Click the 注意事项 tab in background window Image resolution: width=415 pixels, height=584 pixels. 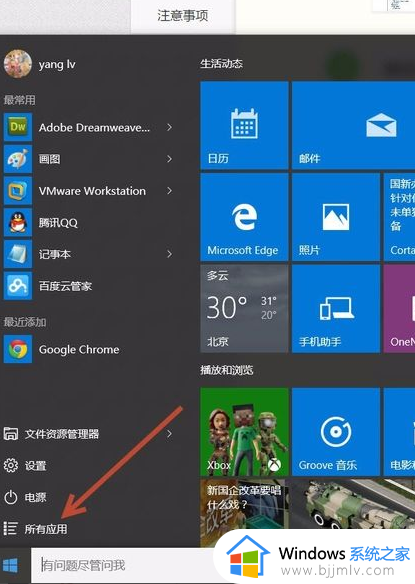coord(183,16)
